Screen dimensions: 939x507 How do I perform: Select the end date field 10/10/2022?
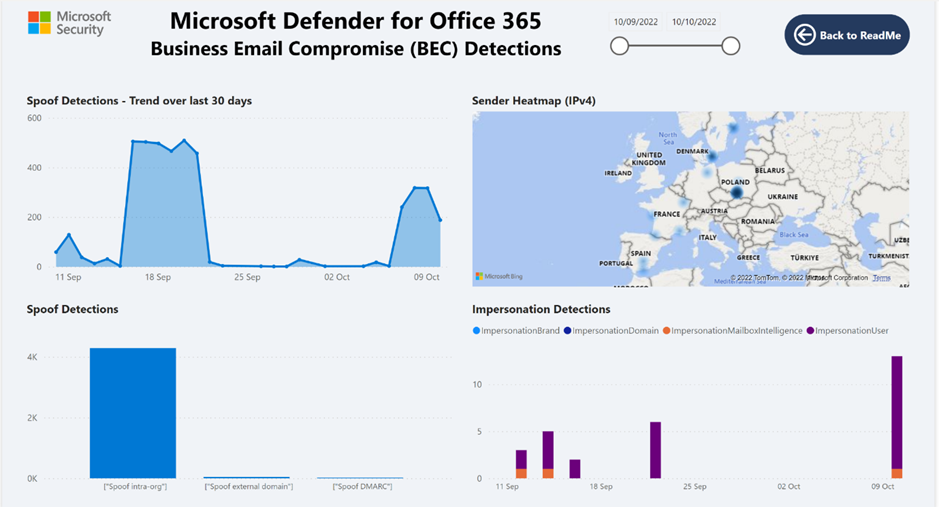[x=693, y=22]
